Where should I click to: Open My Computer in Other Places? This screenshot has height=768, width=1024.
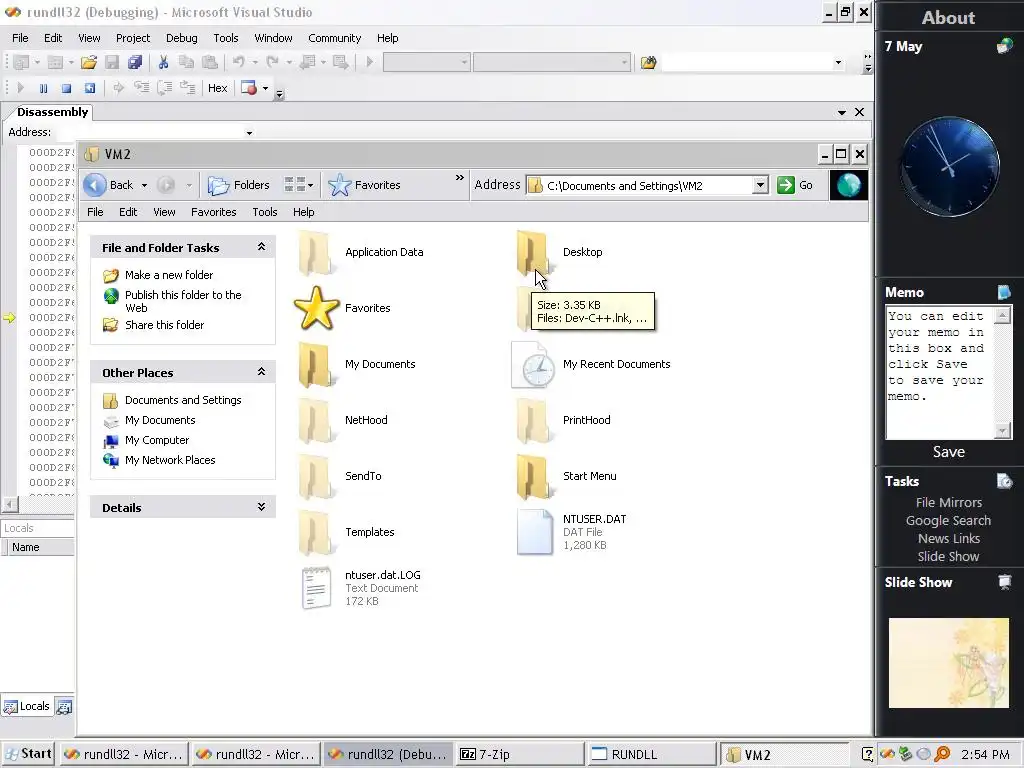pyautogui.click(x=157, y=440)
